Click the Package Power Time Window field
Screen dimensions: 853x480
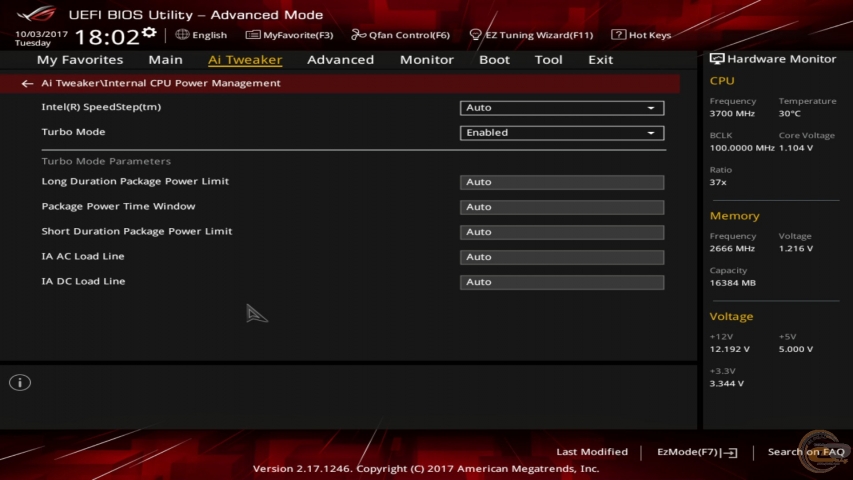click(562, 207)
